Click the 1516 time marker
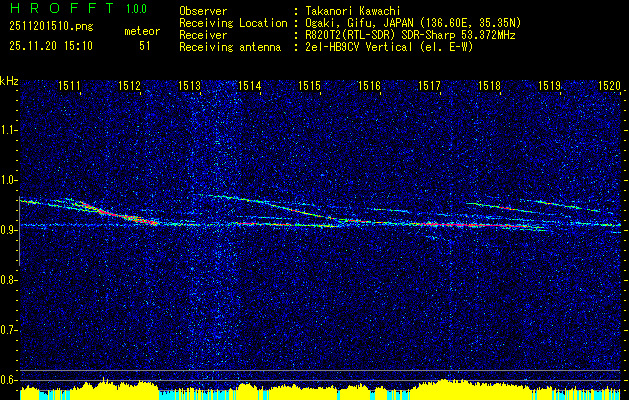The height and width of the screenshot is (400, 629). 369,85
